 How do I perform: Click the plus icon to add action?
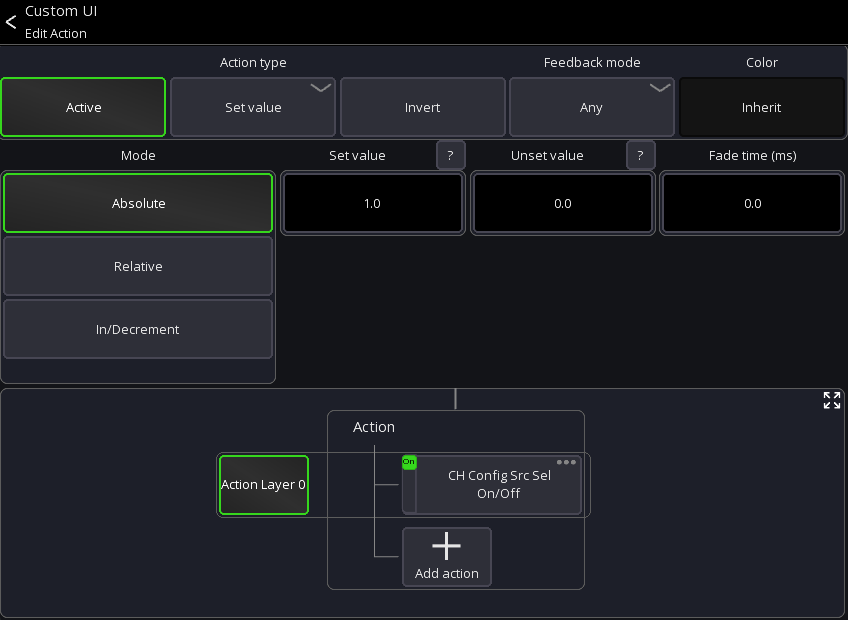(x=446, y=546)
